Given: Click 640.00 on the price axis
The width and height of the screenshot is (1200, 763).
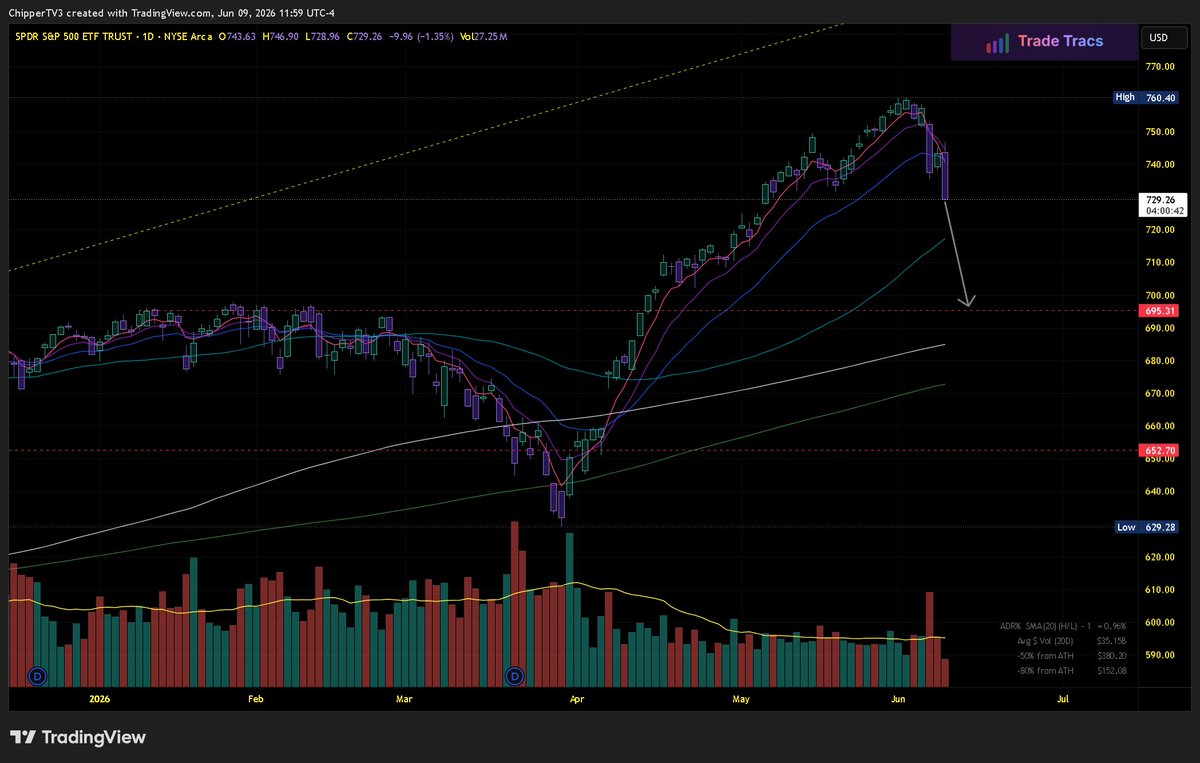Looking at the screenshot, I should tap(1159, 492).
